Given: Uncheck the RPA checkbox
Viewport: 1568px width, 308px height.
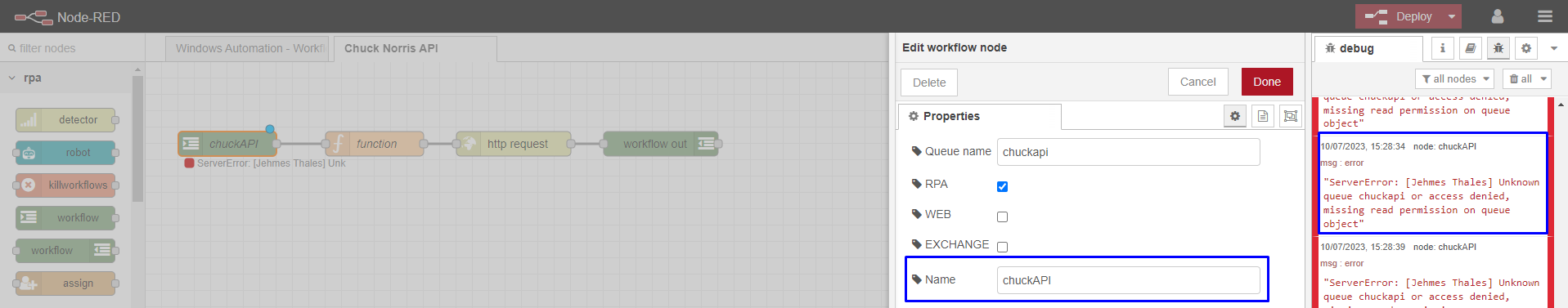Looking at the screenshot, I should point(1002,186).
